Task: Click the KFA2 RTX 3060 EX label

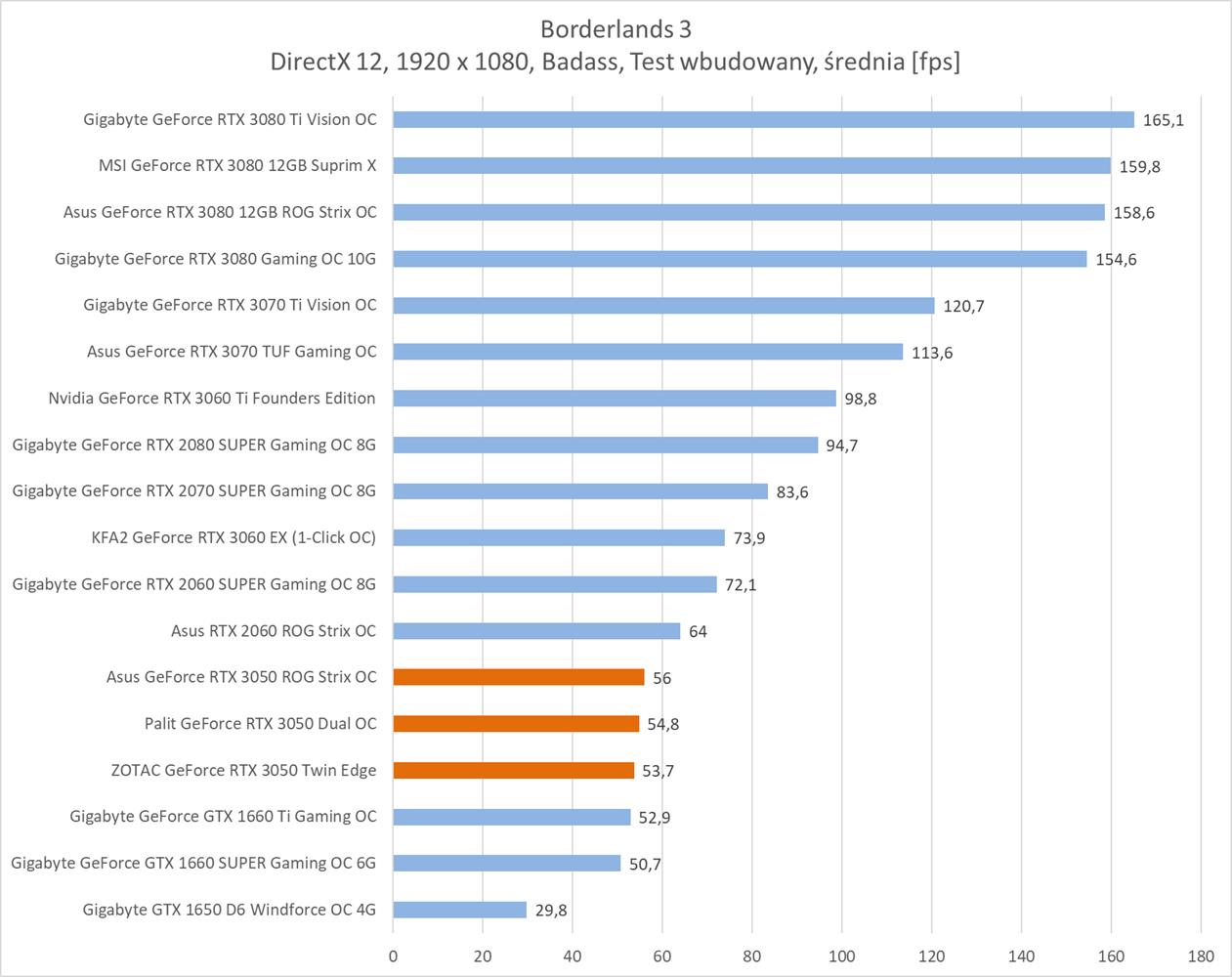Action: (234, 537)
